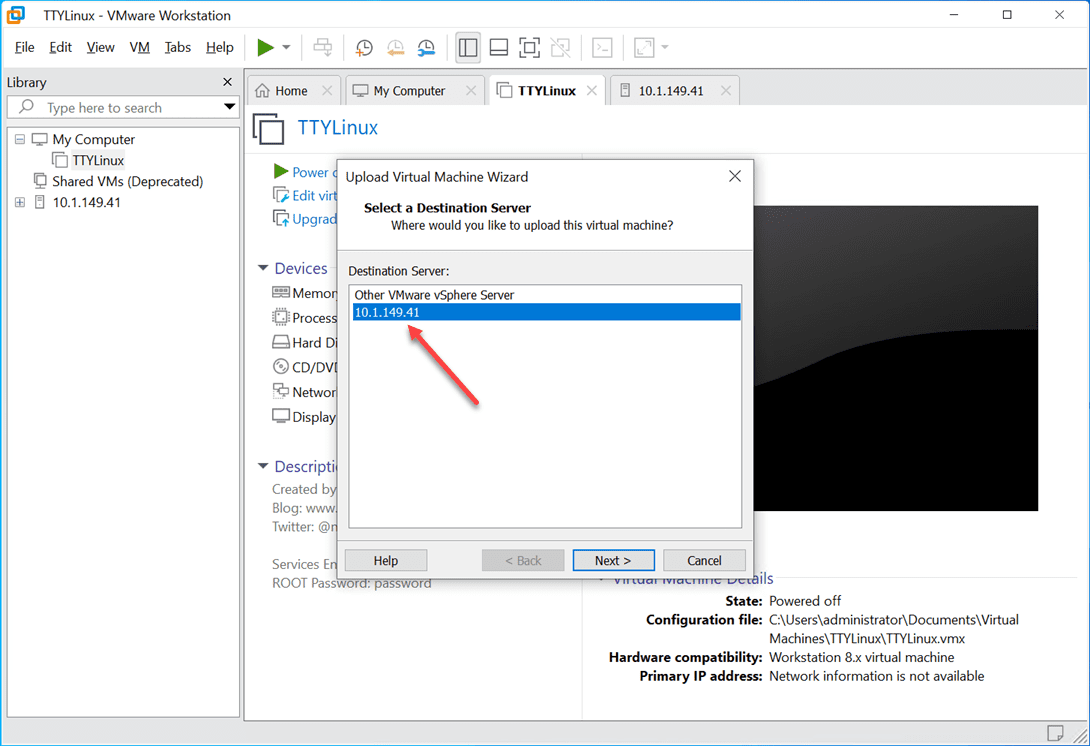Viewport: 1090px width, 746px height.
Task: Close the Home tab
Action: click(x=327, y=90)
